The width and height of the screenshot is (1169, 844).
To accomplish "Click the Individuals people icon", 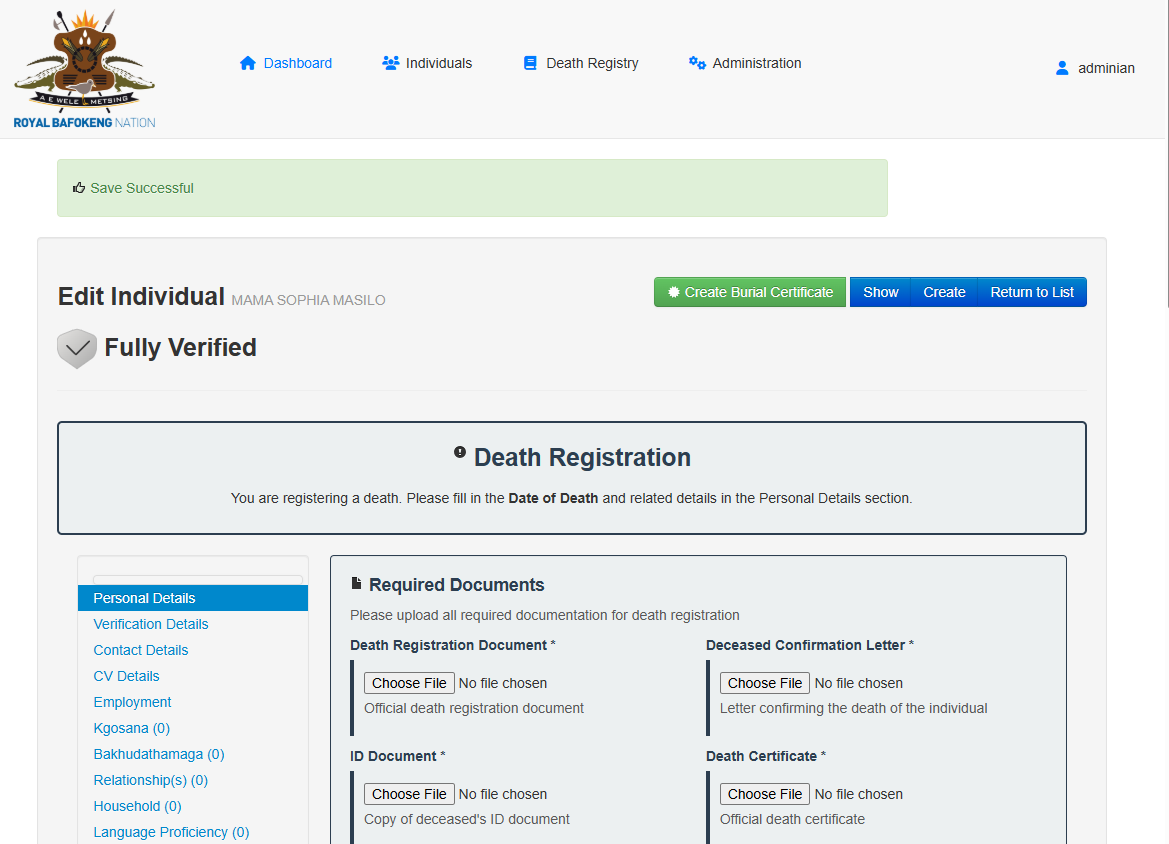I will coord(390,63).
